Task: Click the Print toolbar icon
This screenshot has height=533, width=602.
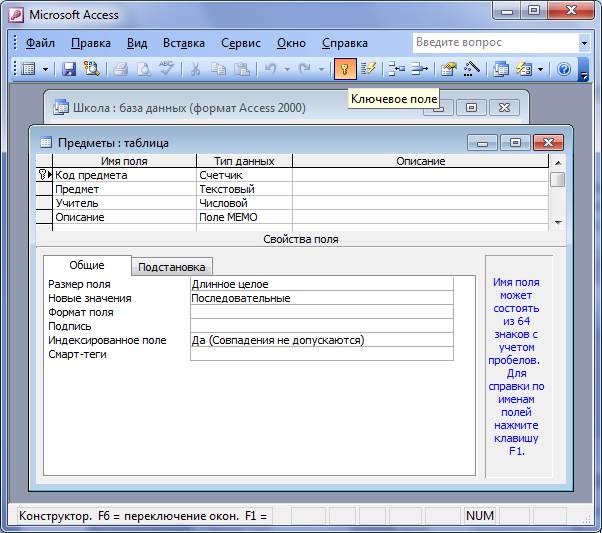Action: pos(120,69)
